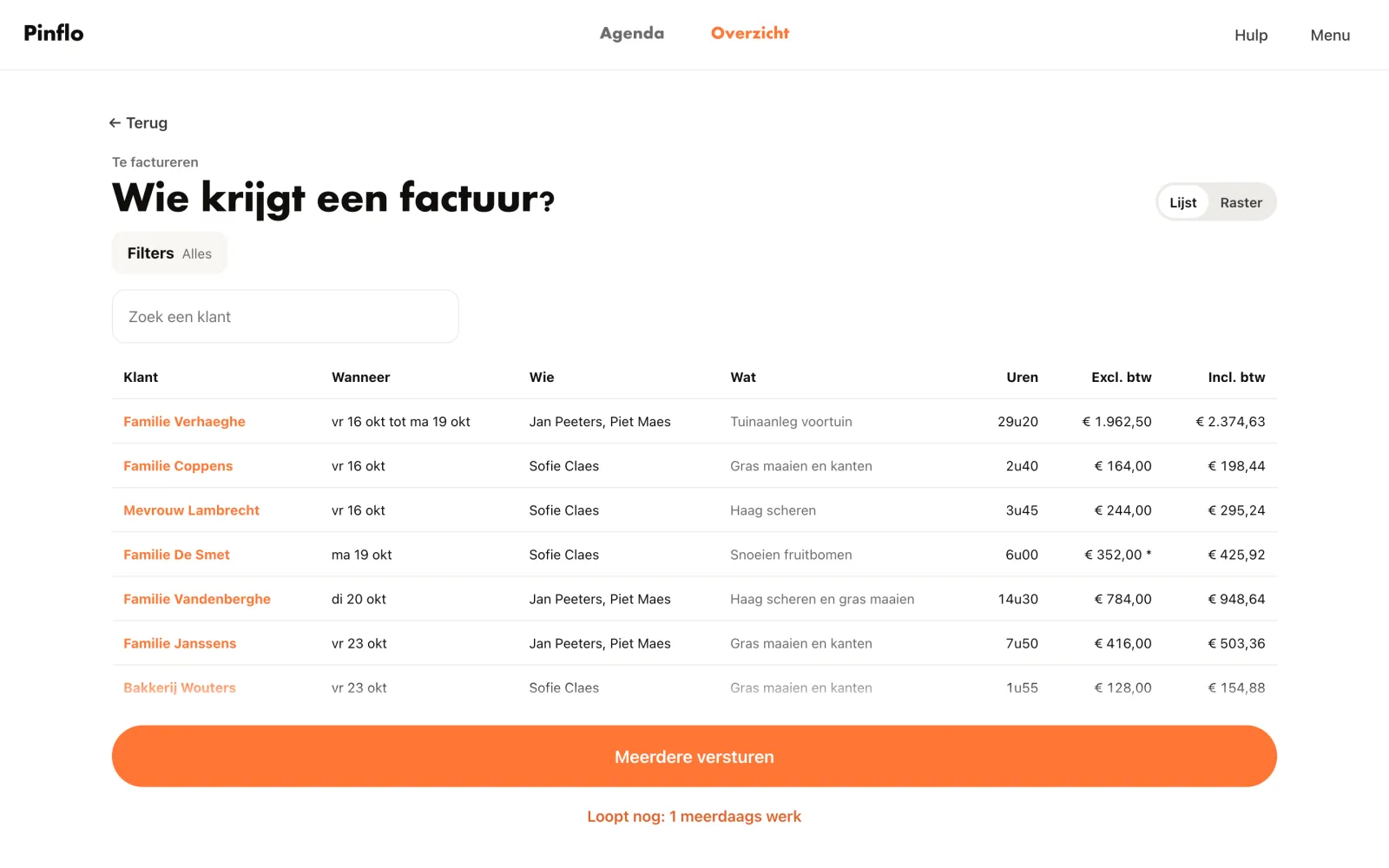
Task: Click 'Haag scheren en gras maaien' cell
Action: (x=822, y=599)
